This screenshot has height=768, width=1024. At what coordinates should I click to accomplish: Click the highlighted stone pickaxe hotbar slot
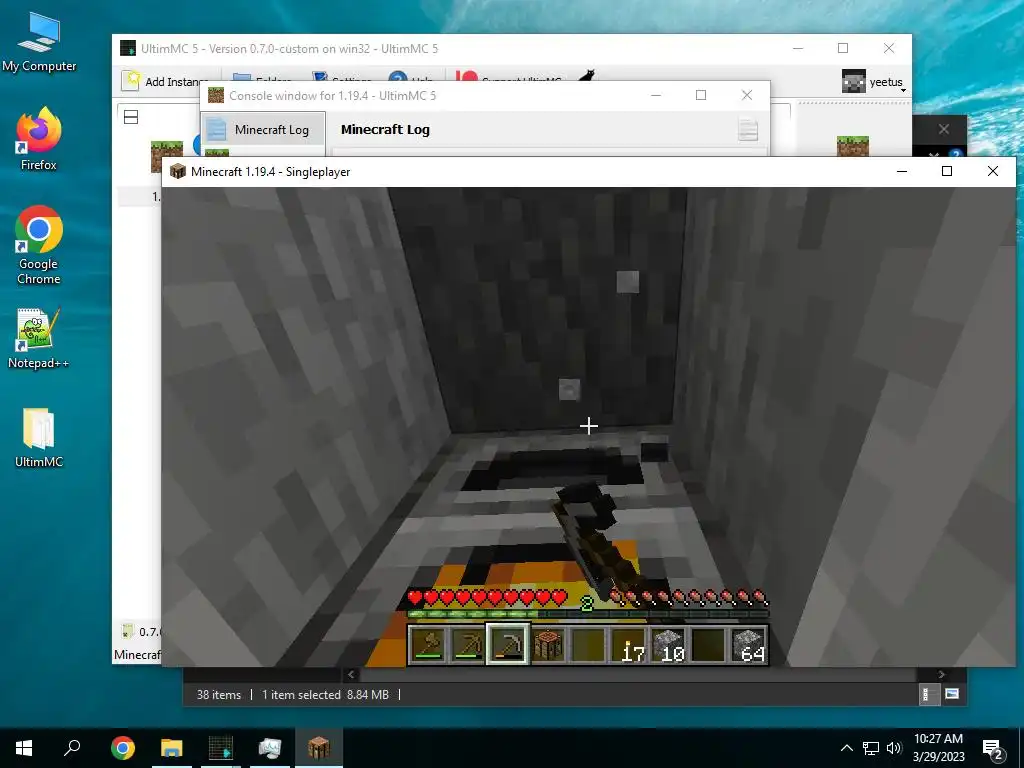[508, 645]
